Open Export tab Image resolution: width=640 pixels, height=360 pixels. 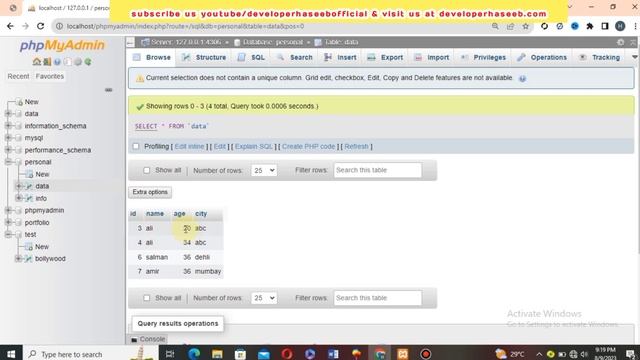(385, 58)
